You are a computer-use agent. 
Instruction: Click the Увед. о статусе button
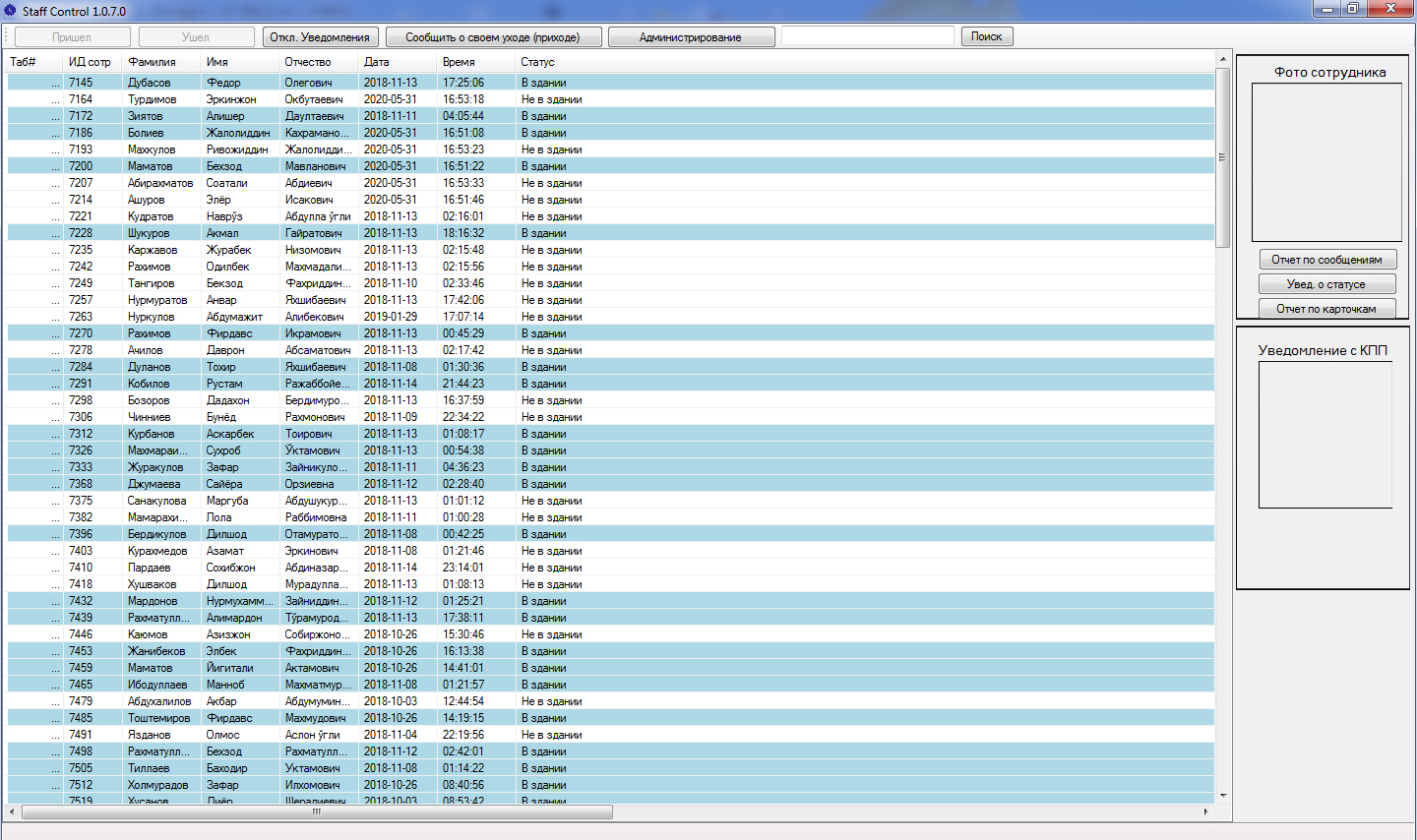tap(1326, 284)
